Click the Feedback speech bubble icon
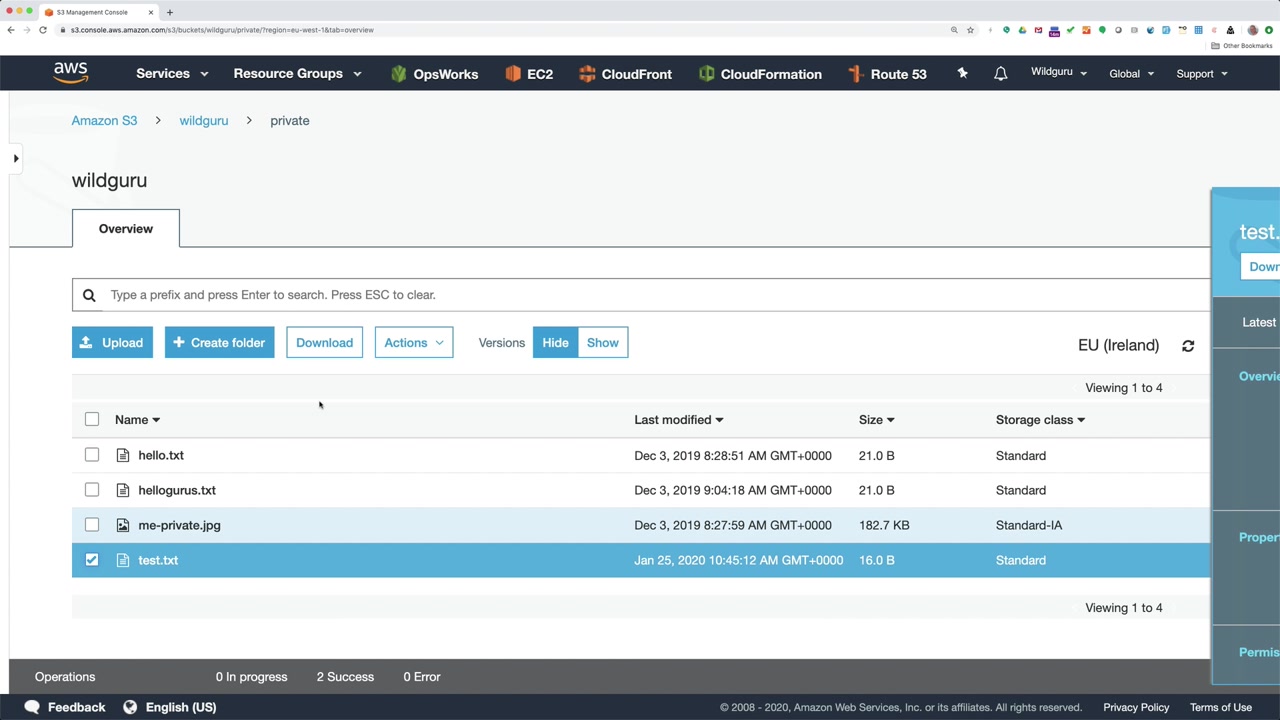Screen dimensions: 1280x720 32,707
